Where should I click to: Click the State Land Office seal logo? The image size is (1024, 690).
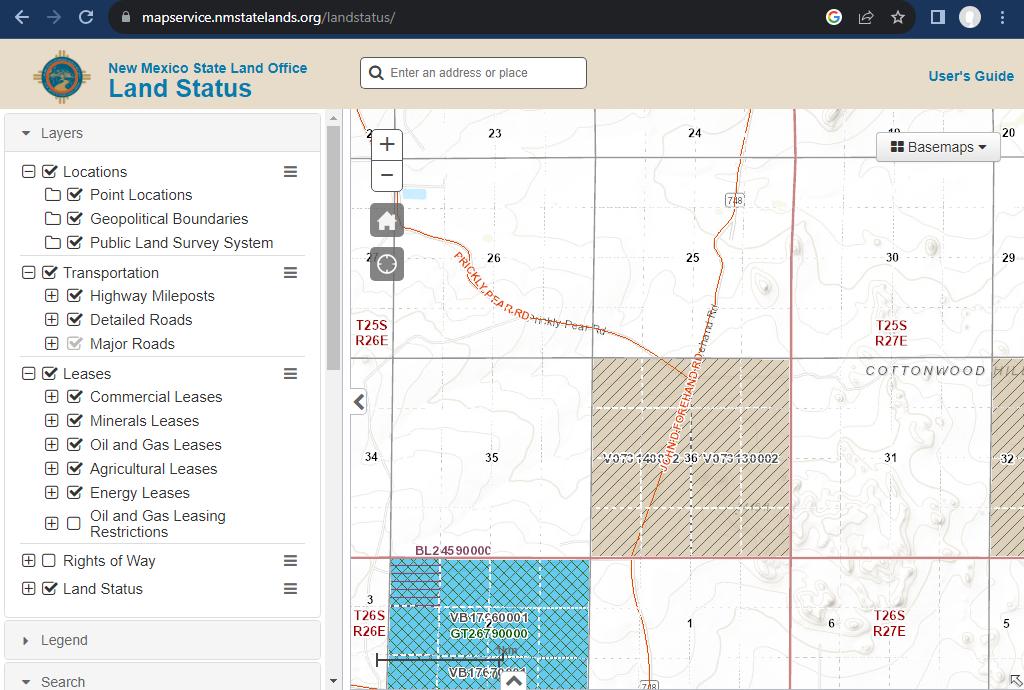[x=62, y=77]
